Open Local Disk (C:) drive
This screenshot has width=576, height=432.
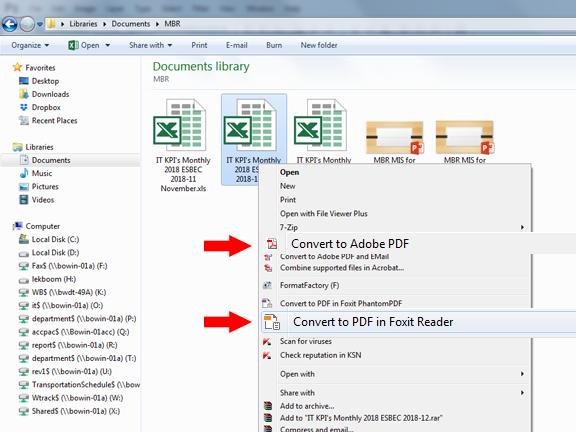(49, 240)
